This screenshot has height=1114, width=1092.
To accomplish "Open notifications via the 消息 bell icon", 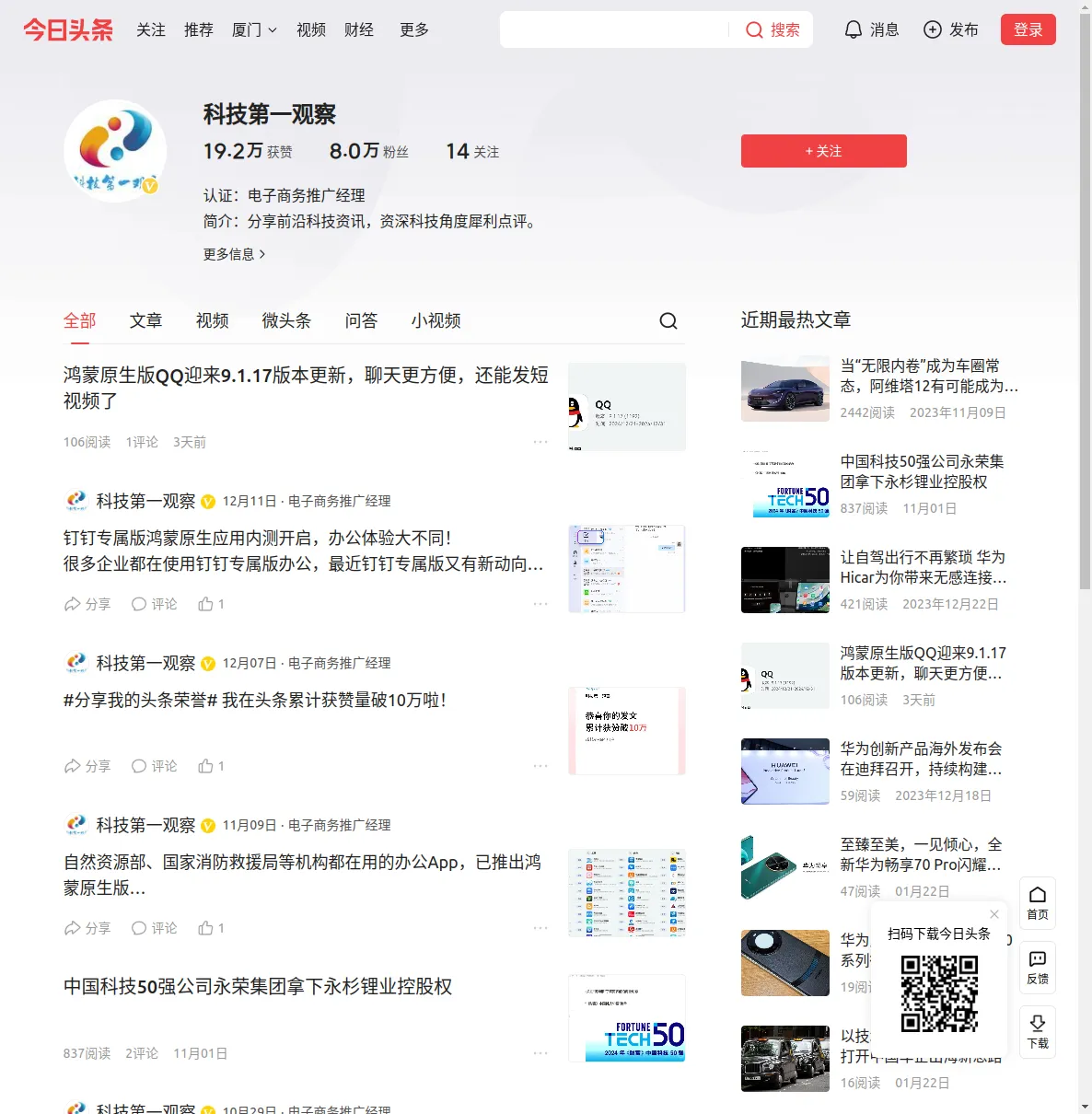I will (854, 30).
